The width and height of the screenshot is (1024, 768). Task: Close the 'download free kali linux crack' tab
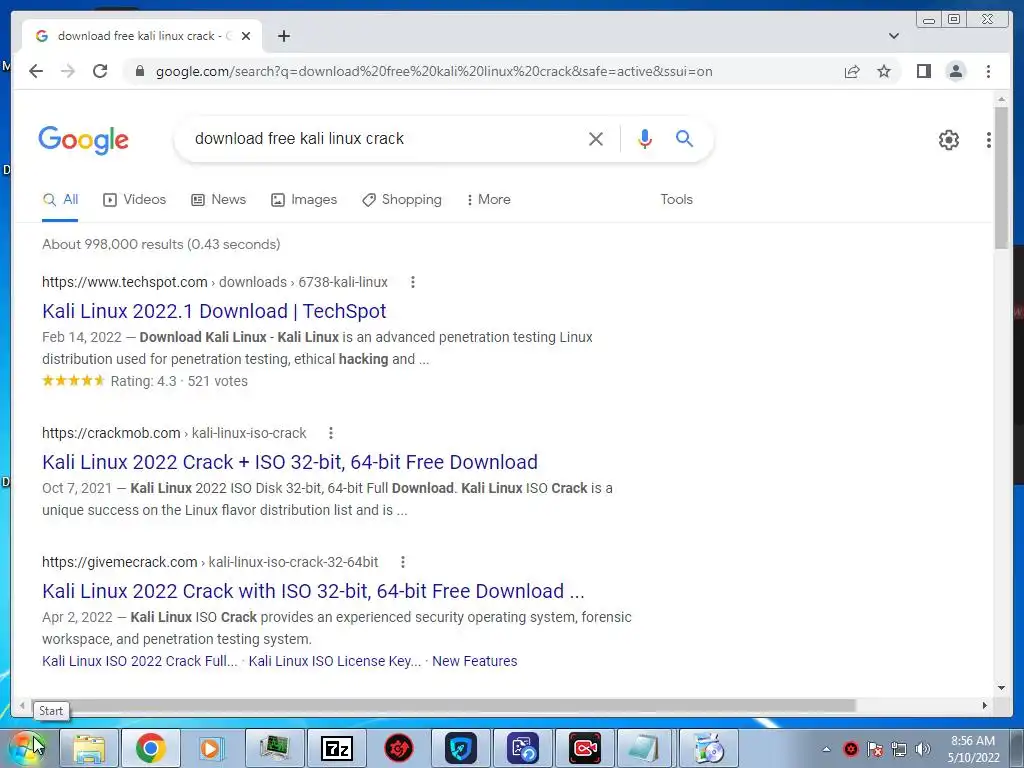click(246, 36)
